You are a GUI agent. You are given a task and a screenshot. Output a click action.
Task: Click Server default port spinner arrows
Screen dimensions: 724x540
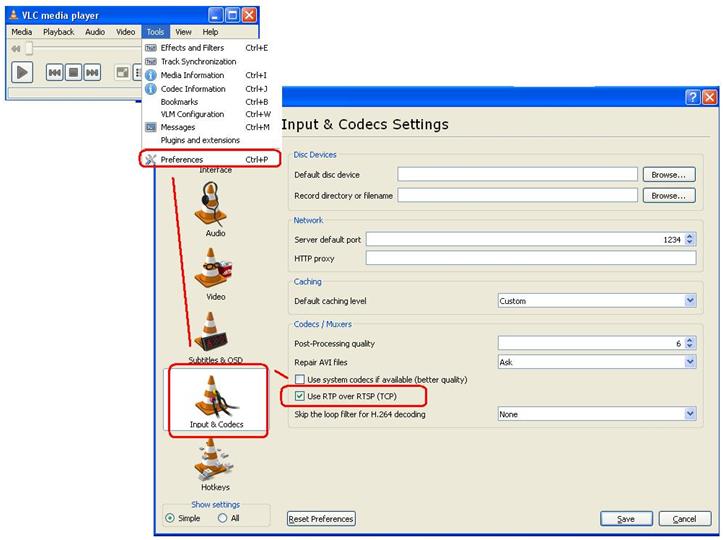[689, 239]
